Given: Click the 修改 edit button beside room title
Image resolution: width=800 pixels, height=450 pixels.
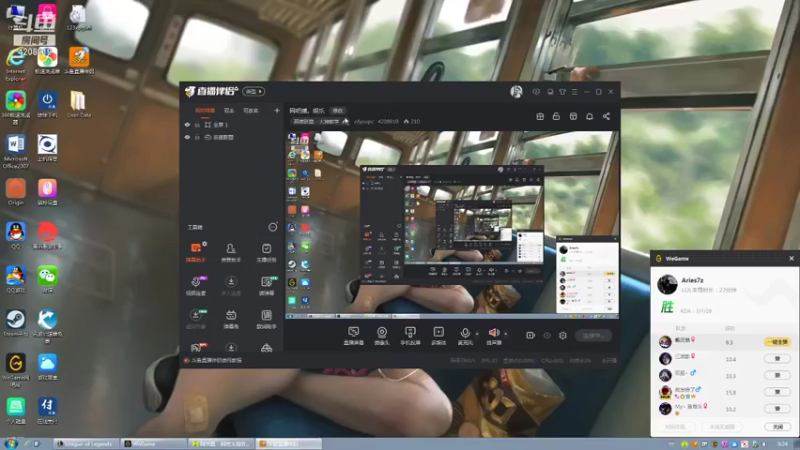Looking at the screenshot, I should pyautogui.click(x=338, y=110).
